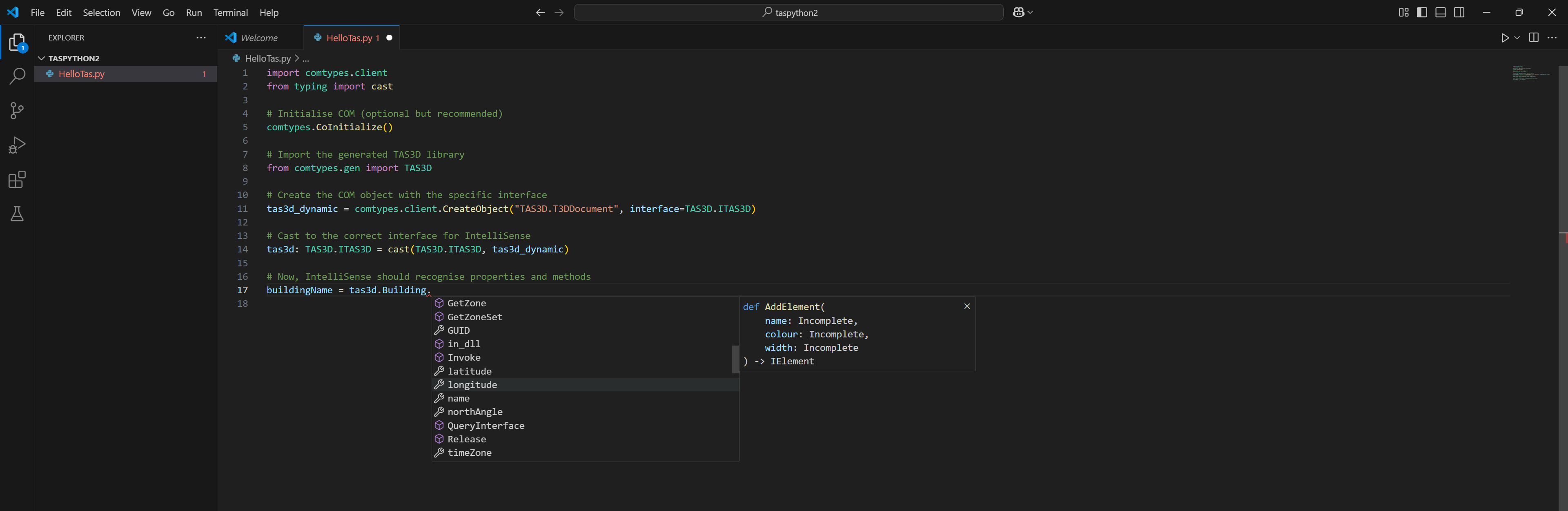Open the View menu
This screenshot has width=1568, height=511.
point(142,12)
